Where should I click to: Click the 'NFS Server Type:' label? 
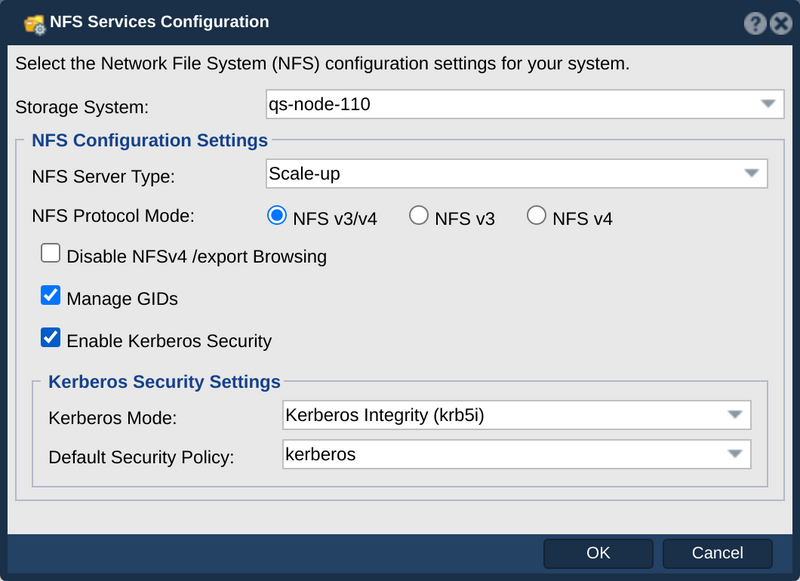pyautogui.click(x=103, y=176)
